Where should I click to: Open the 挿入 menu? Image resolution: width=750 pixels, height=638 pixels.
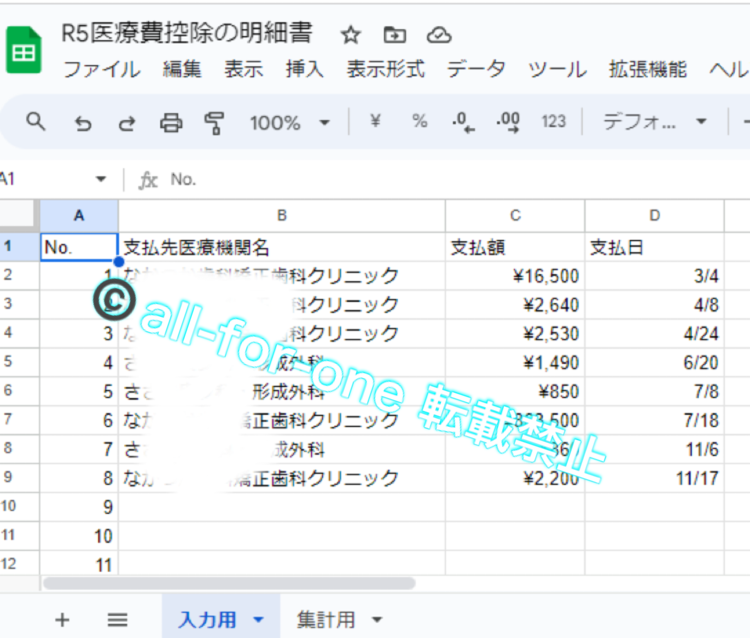[305, 69]
